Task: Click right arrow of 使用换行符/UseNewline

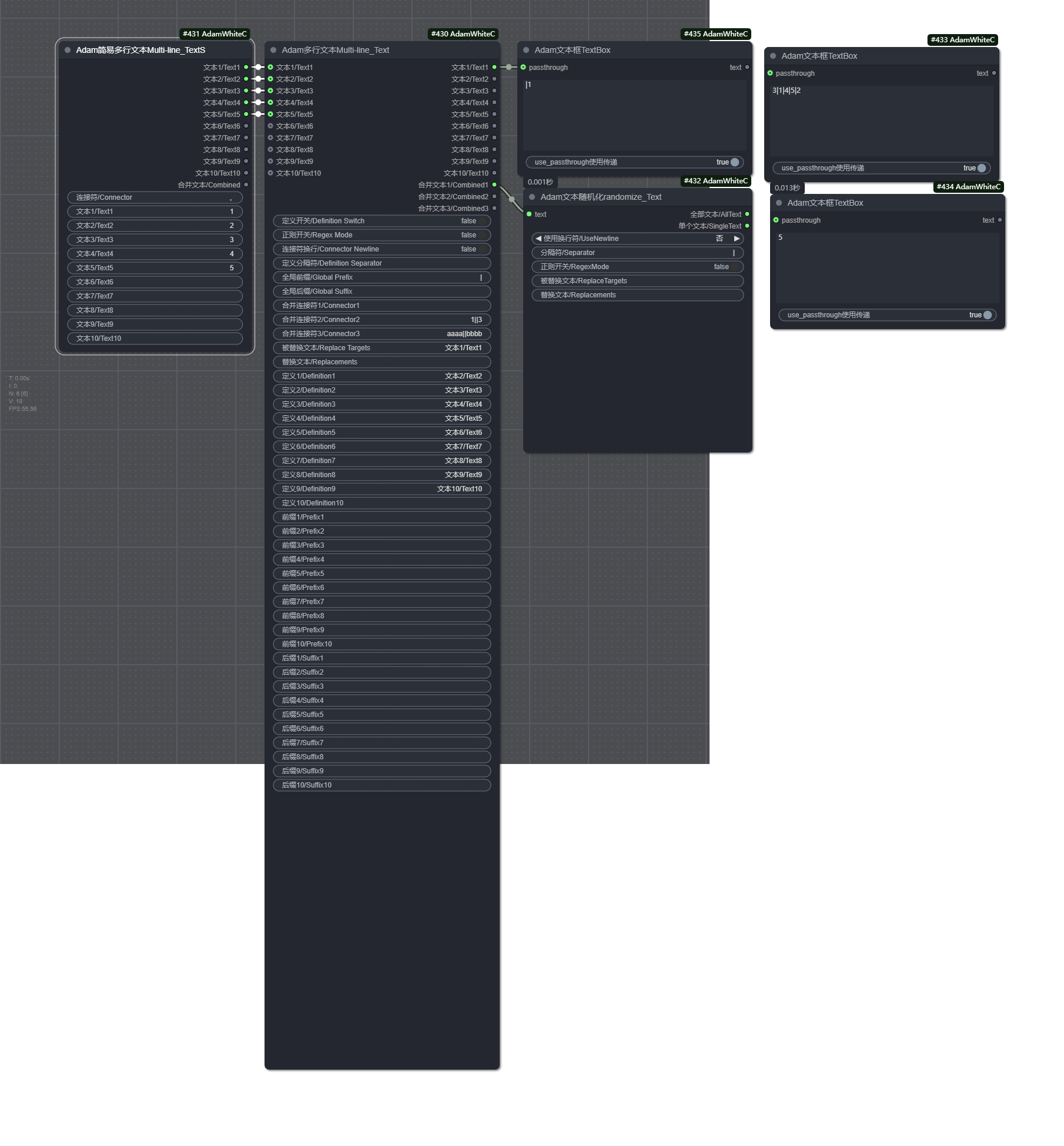Action: click(x=737, y=239)
